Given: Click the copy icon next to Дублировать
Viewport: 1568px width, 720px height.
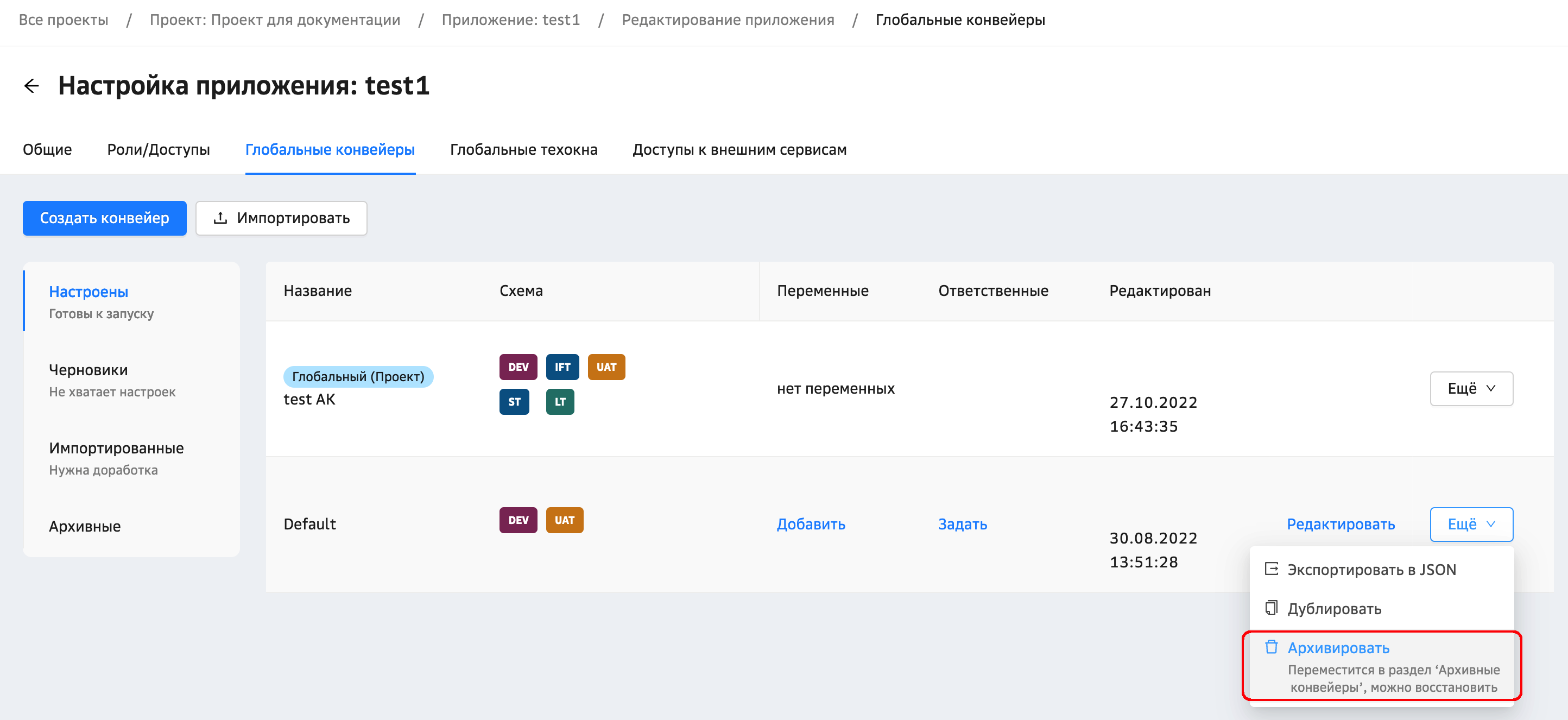Looking at the screenshot, I should click(x=1271, y=608).
